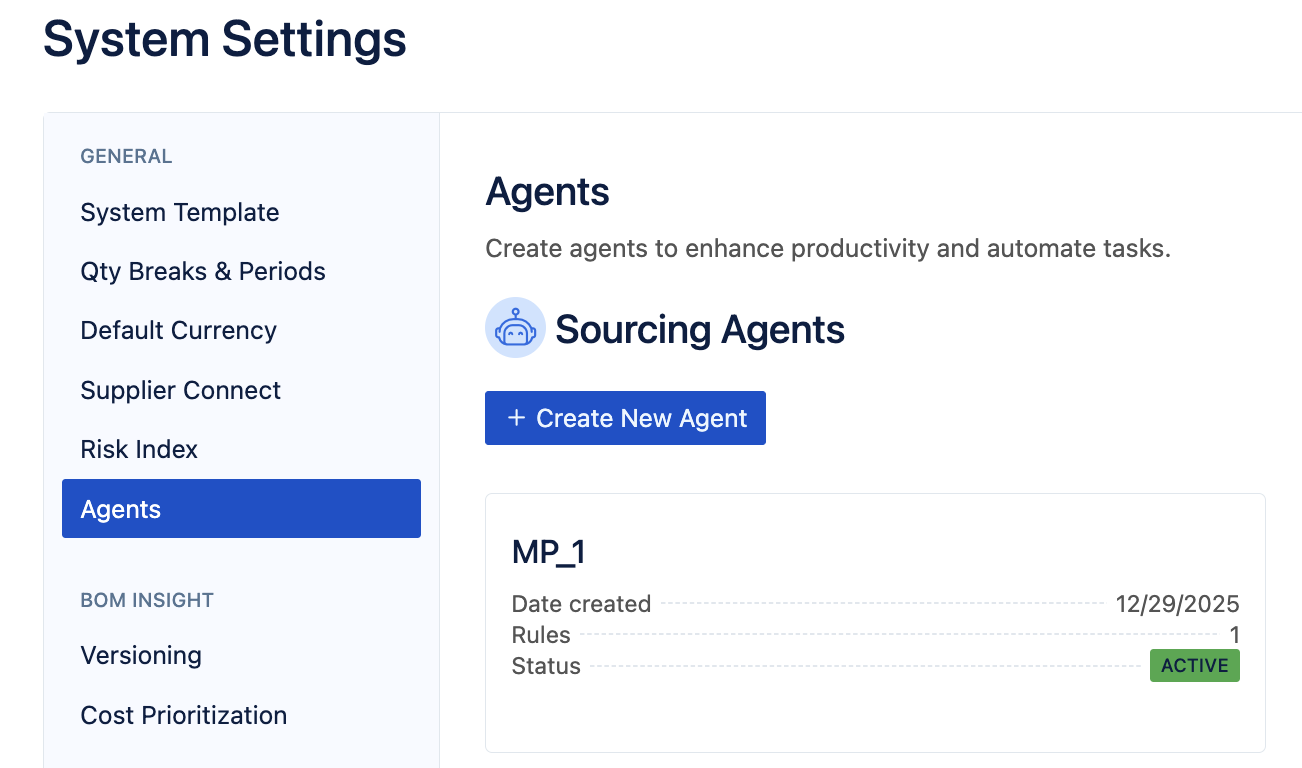Click the green ACTIVE status badge
1302x768 pixels.
pyautogui.click(x=1194, y=666)
